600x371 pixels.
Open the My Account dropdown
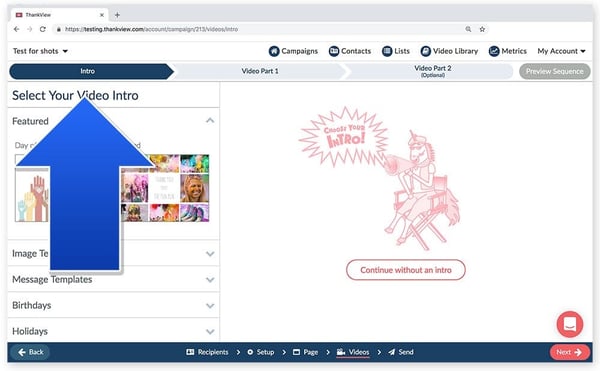(561, 51)
